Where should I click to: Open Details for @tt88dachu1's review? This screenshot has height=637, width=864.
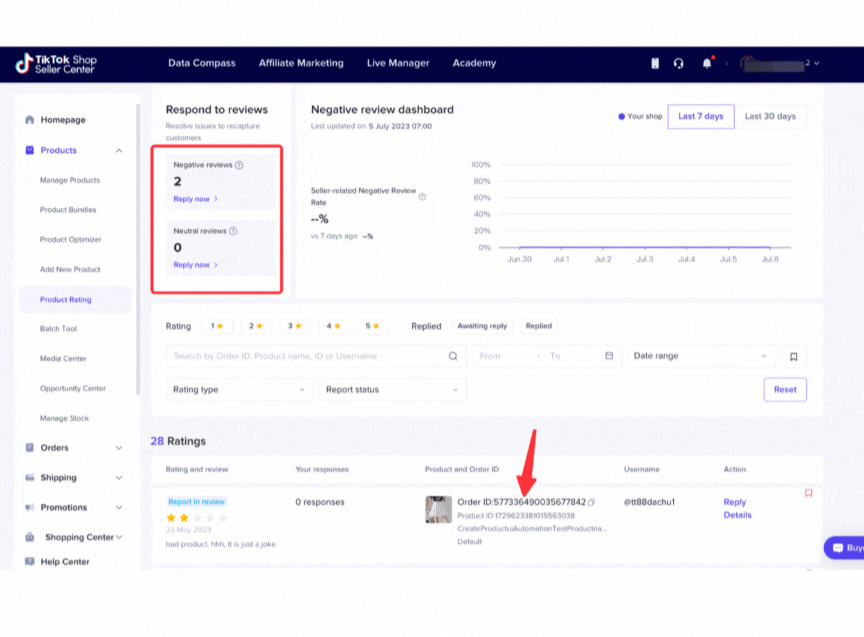[737, 515]
